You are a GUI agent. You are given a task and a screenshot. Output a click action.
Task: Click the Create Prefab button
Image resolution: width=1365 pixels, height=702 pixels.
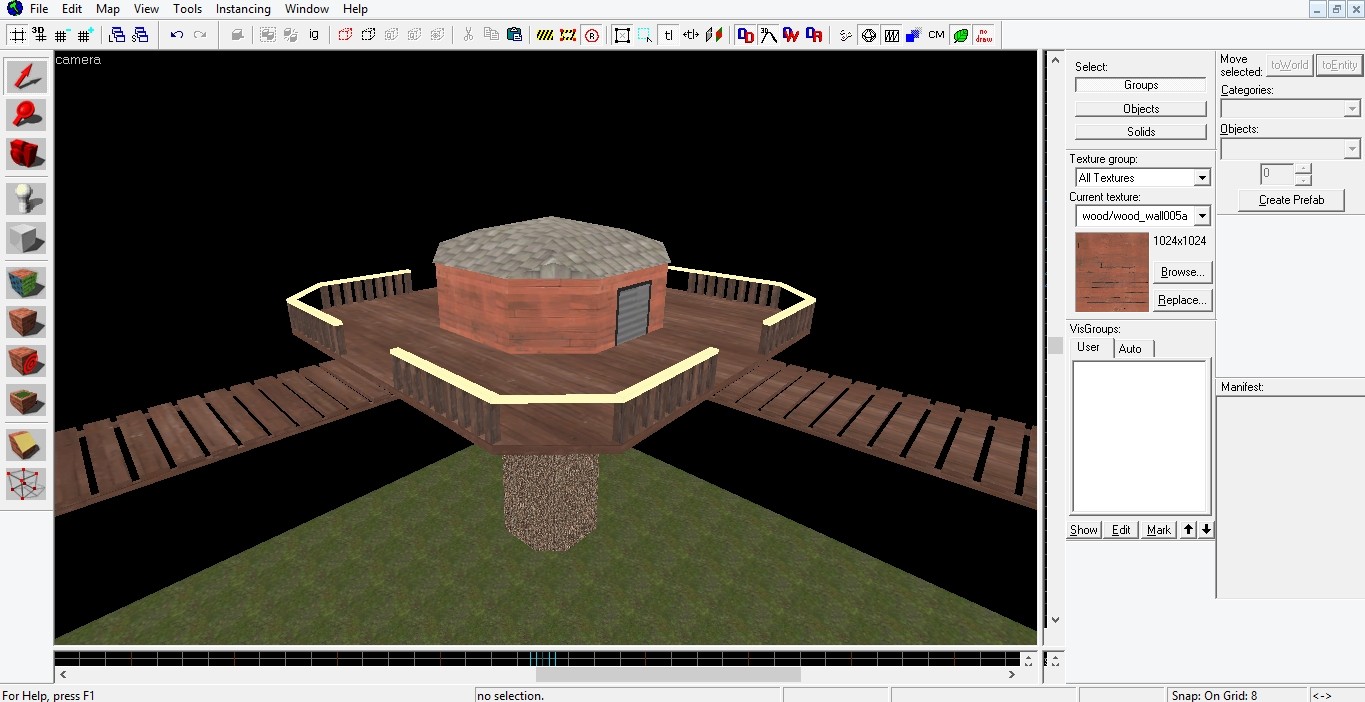[1291, 200]
